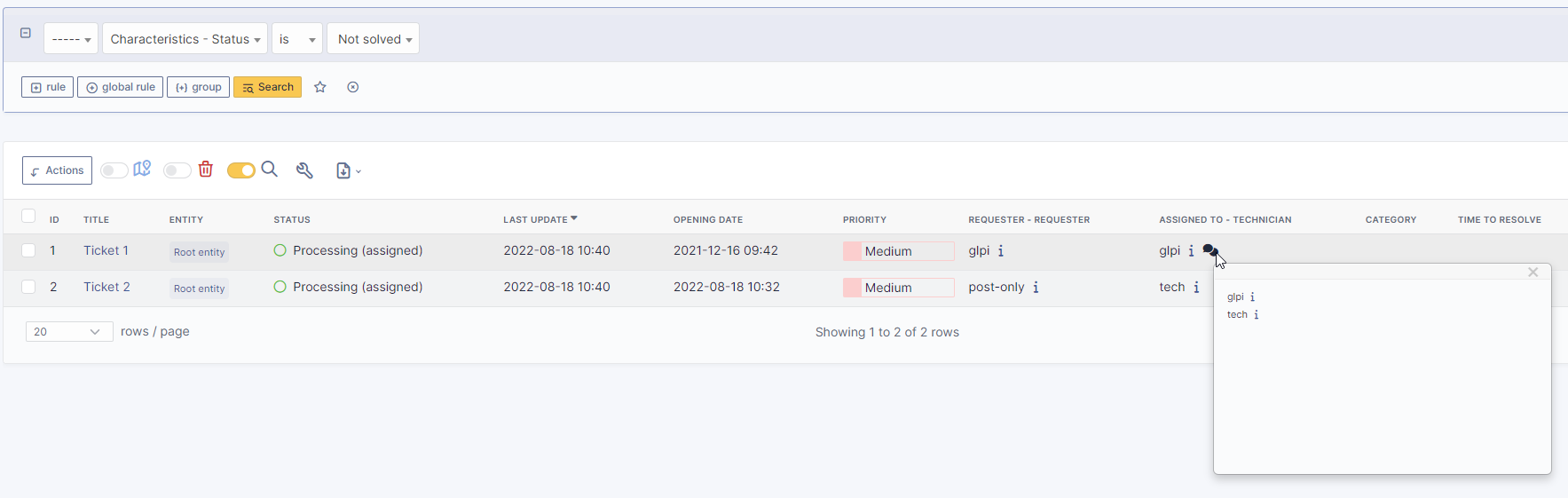Click the magnifying glass icon
This screenshot has height=498, width=1568.
pos(270,169)
